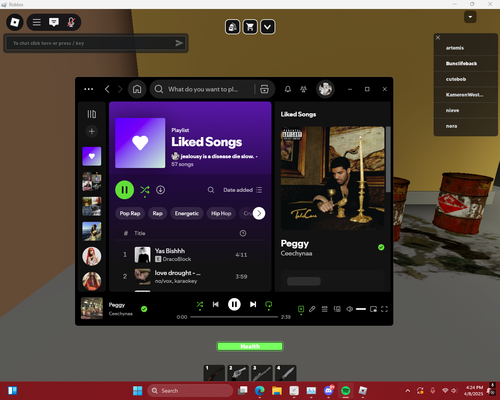Unmute the Roblox microphone icon
500x400 pixels.
point(71,22)
